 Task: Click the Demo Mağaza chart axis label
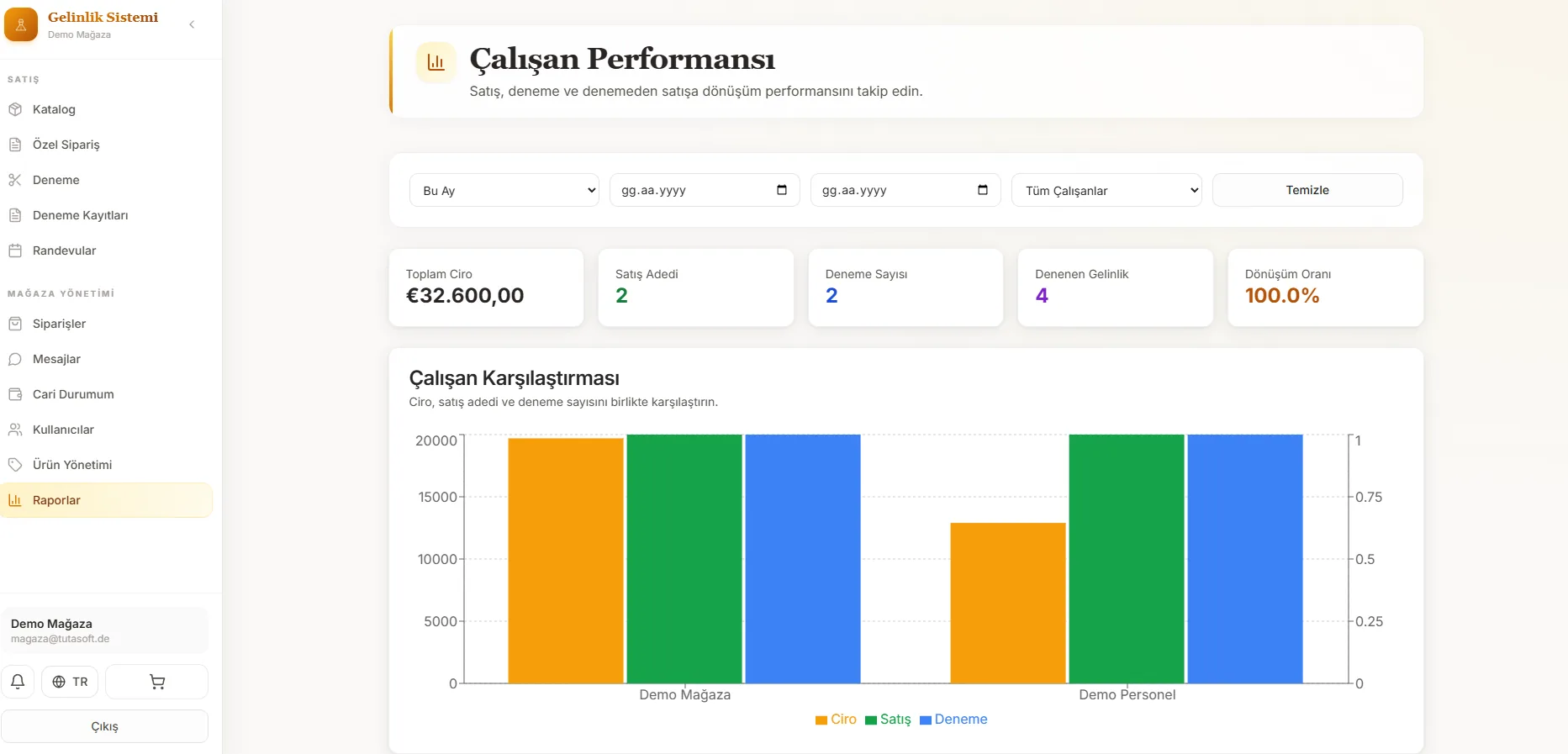point(685,695)
